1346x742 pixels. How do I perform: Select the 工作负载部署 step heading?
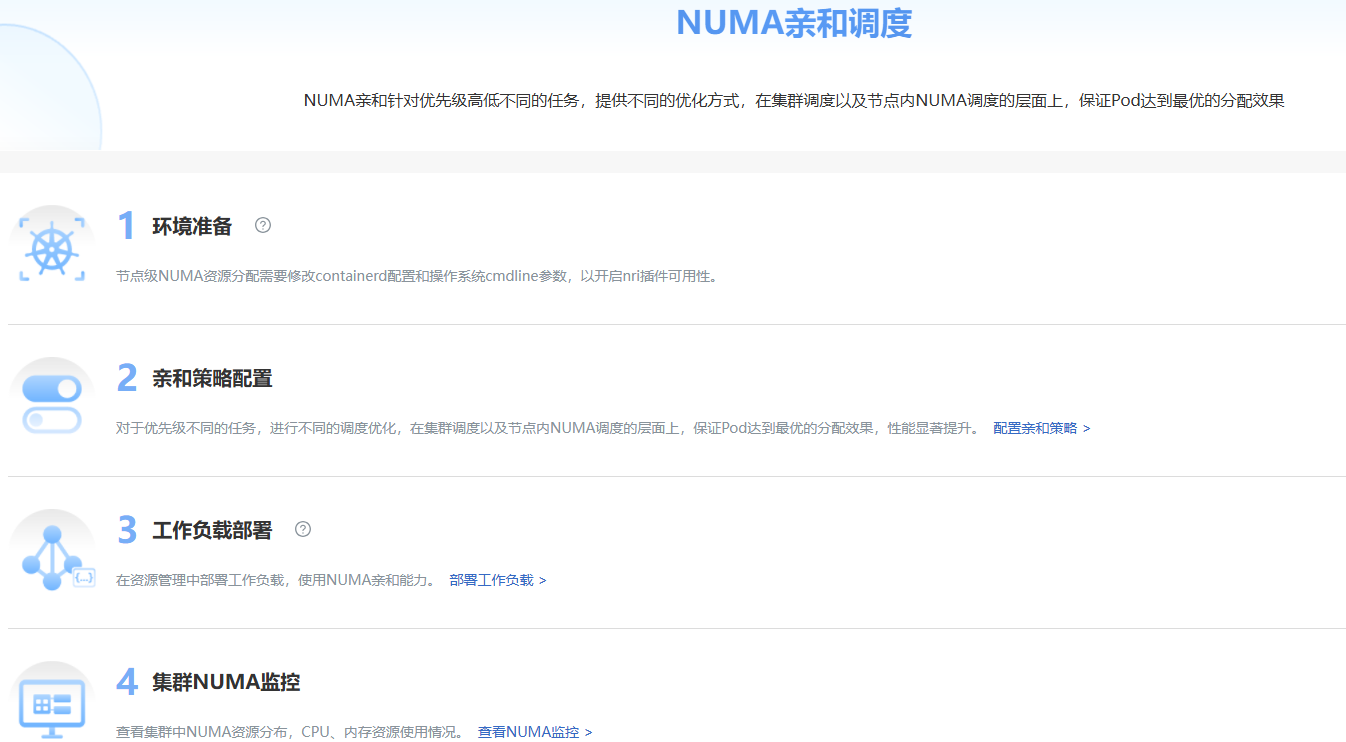click(212, 530)
